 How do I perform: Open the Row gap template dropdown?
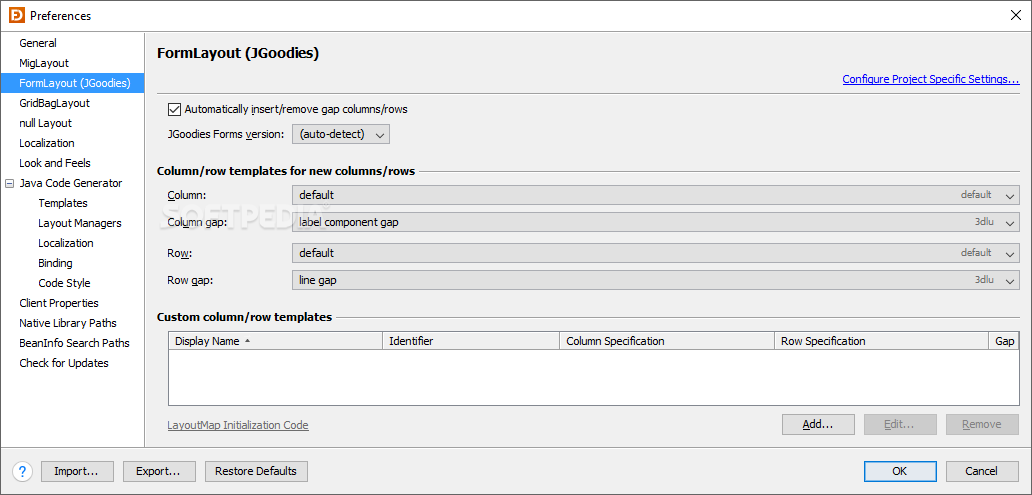(656, 280)
